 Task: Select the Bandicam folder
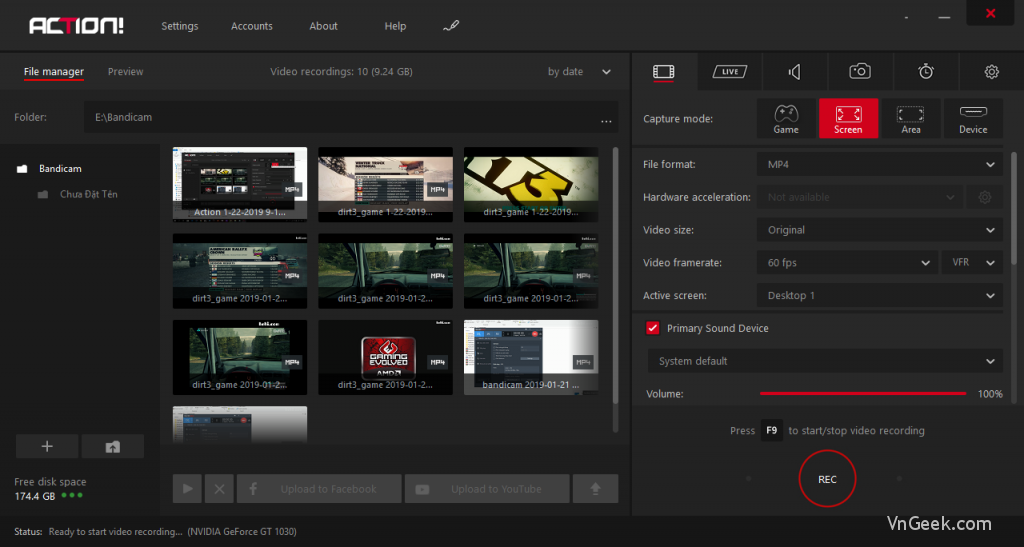(x=60, y=168)
